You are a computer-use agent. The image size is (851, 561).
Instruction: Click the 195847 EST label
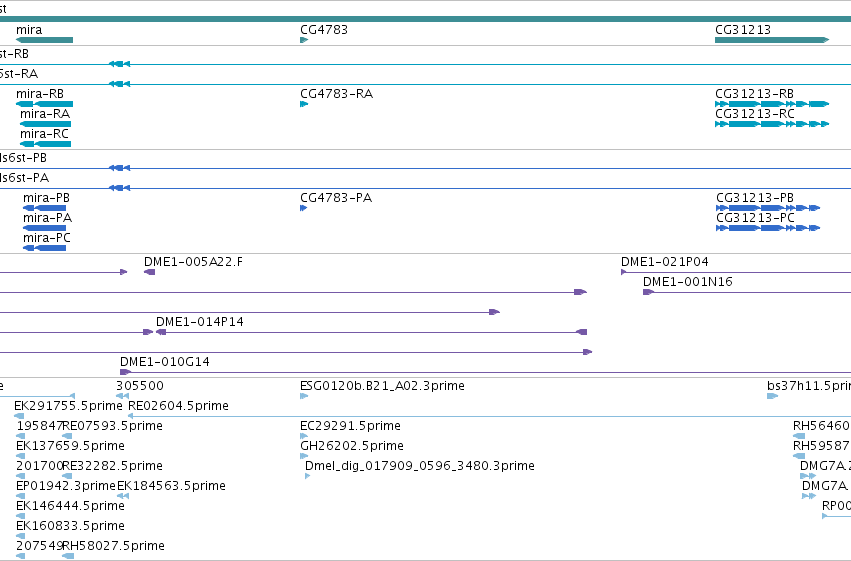click(40, 426)
